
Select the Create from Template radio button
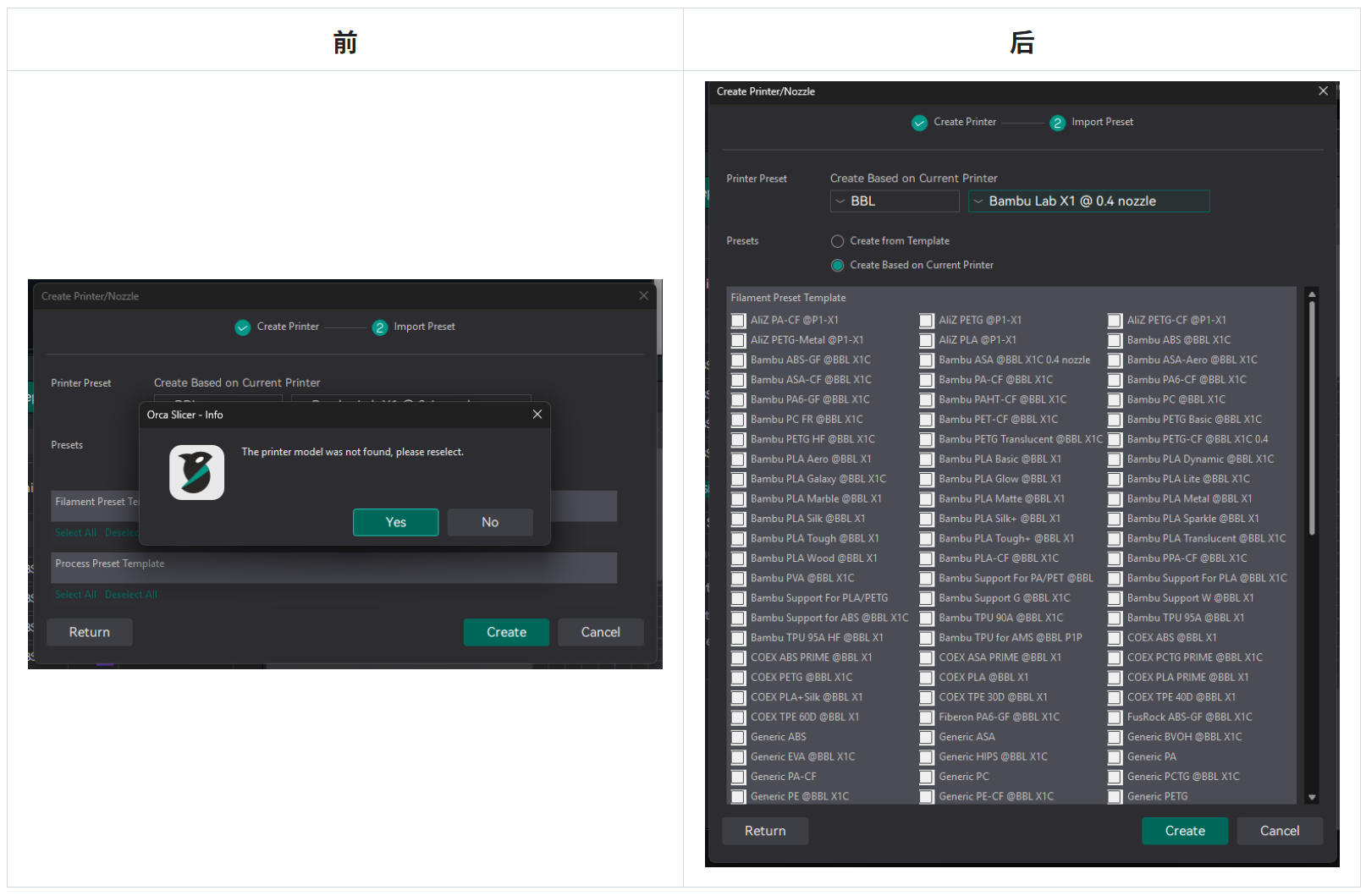(838, 241)
